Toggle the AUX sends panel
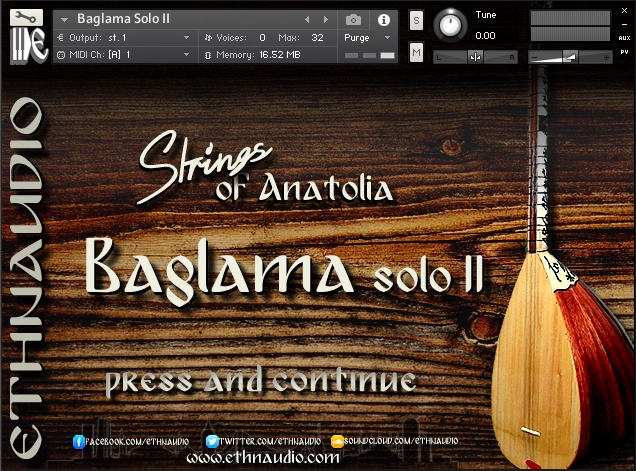636x471 pixels. pos(624,38)
